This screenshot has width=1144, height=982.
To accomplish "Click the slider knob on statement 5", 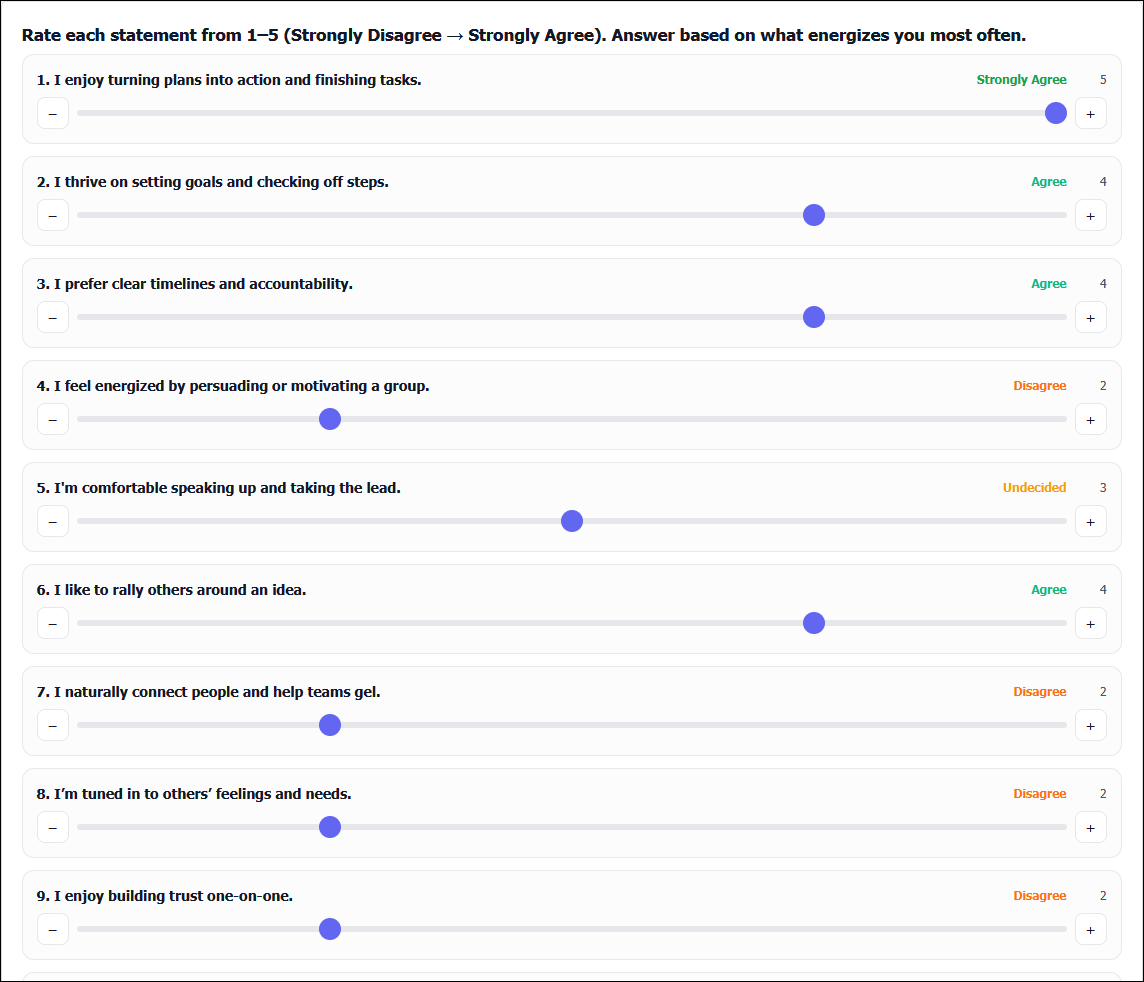I will click(x=572, y=521).
